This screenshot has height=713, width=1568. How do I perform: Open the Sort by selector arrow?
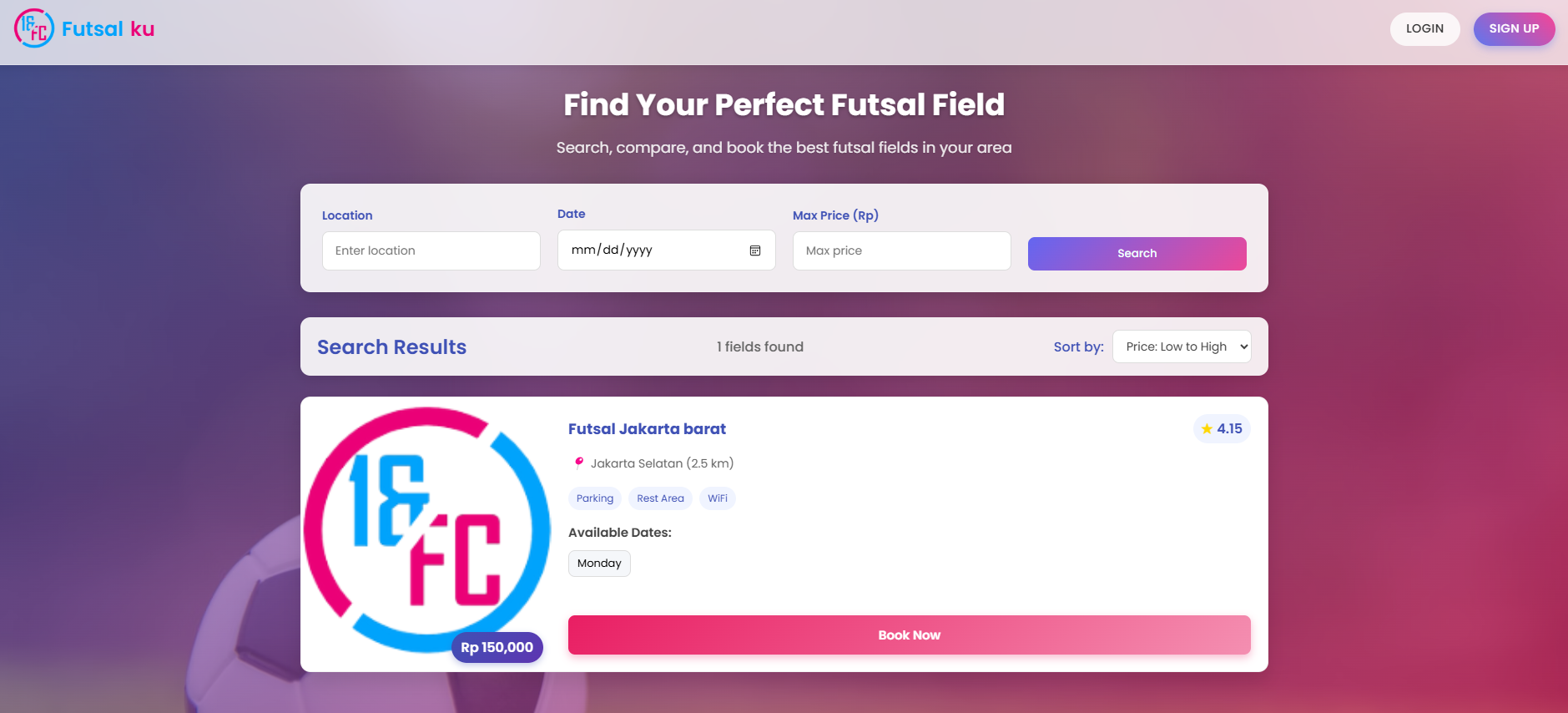point(1238,346)
